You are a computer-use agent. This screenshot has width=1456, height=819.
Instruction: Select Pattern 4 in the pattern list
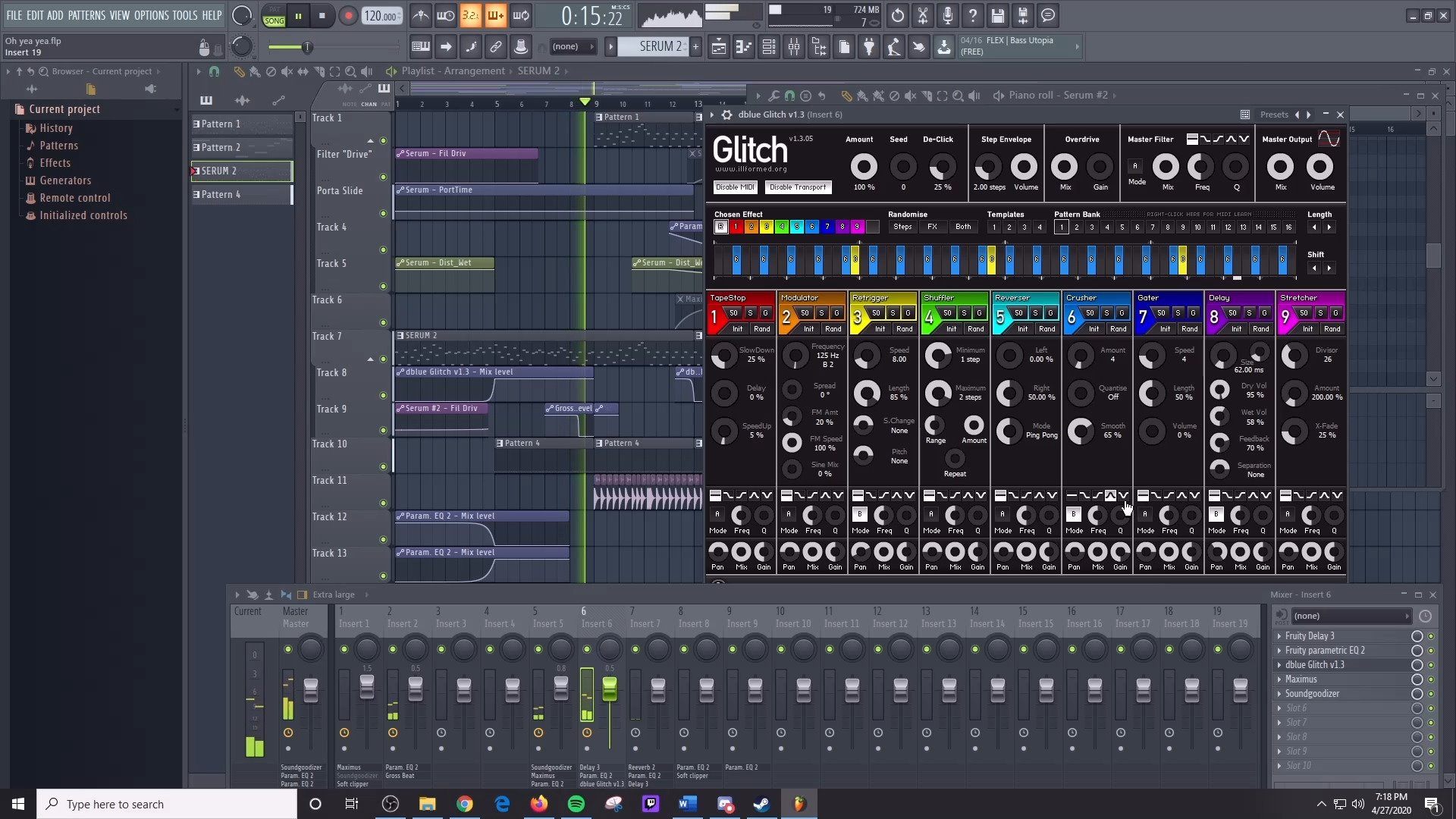point(241,195)
